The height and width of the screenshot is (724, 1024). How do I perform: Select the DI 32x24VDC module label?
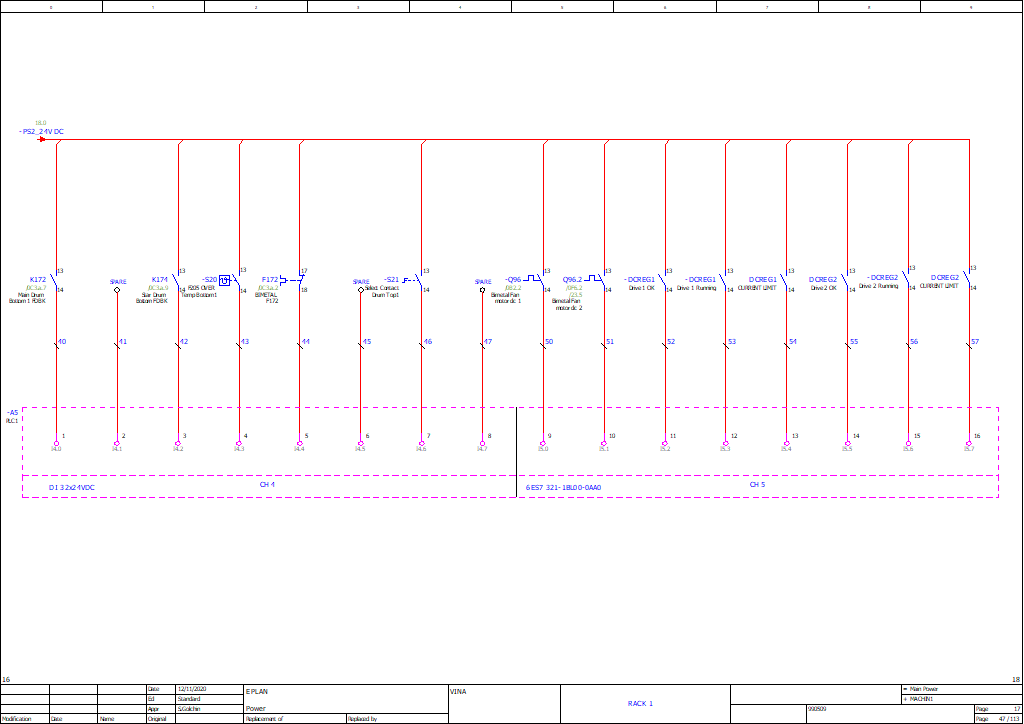click(71, 488)
